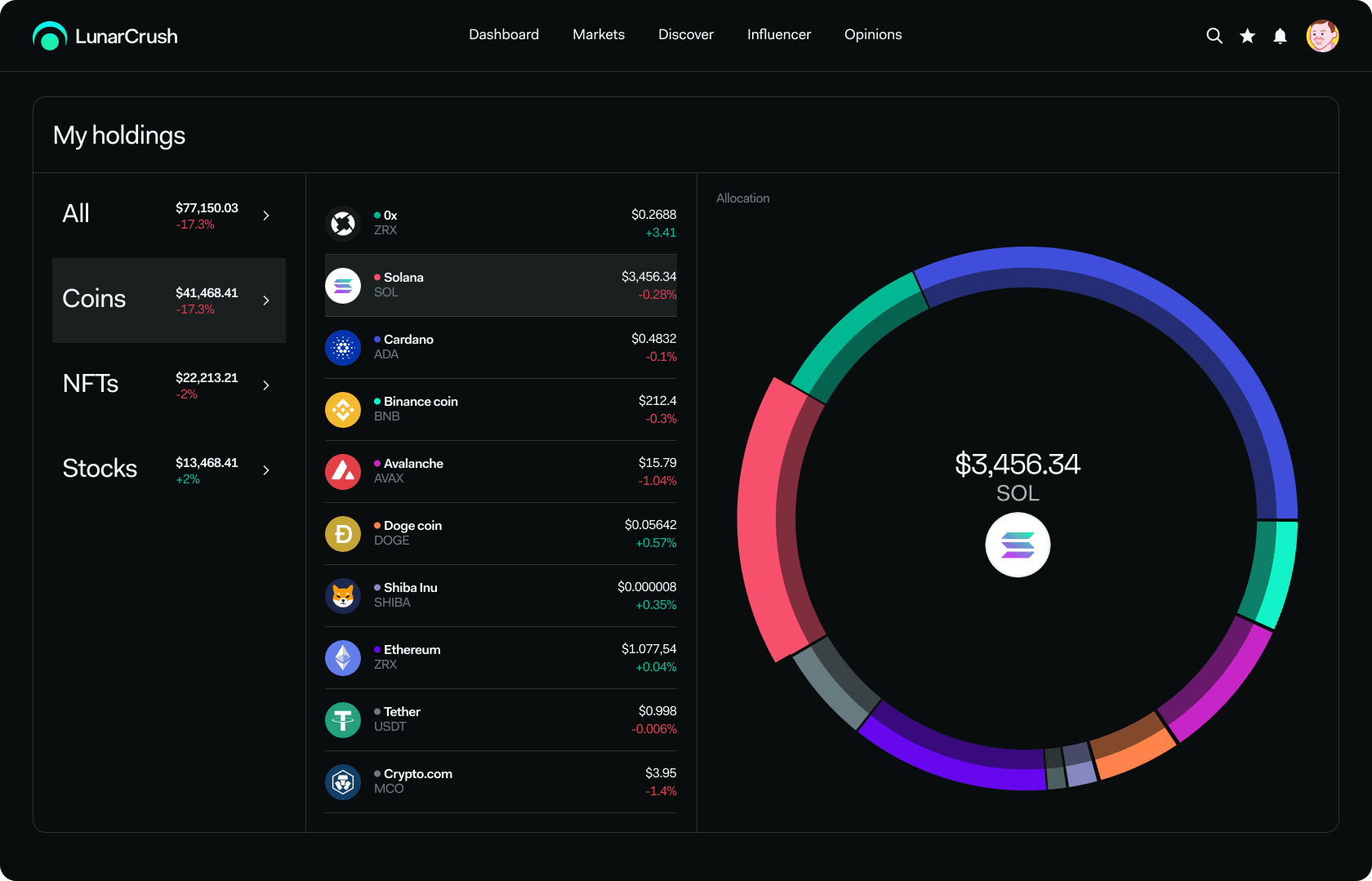1372x881 pixels.
Task: Click the Ethereum name link
Action: 412,650
